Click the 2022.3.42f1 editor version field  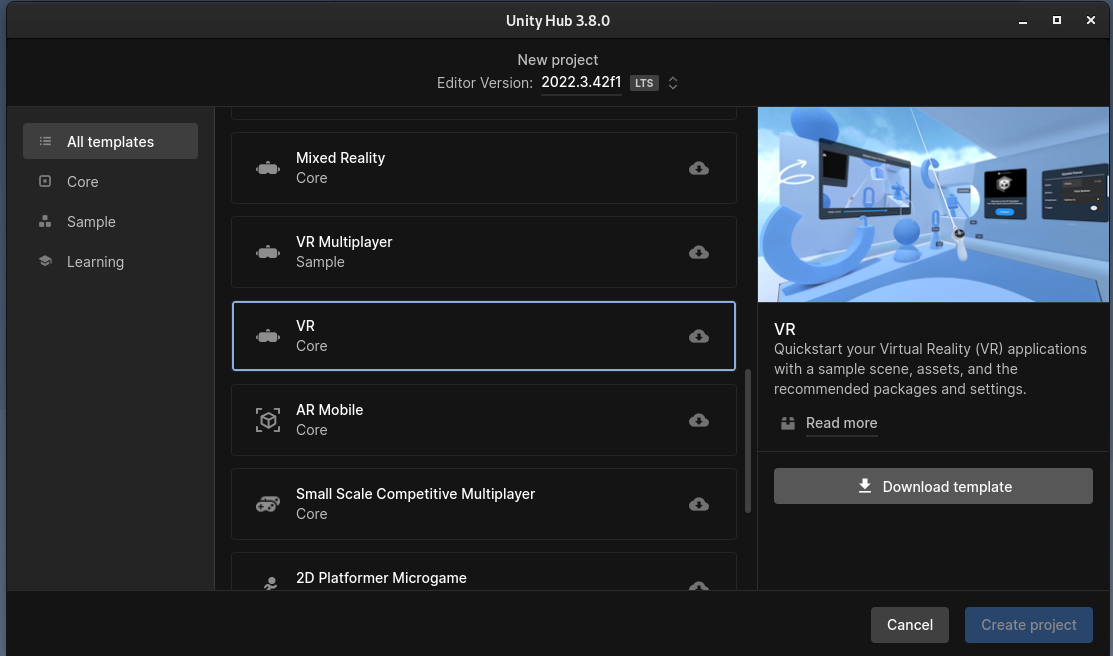pyautogui.click(x=581, y=83)
